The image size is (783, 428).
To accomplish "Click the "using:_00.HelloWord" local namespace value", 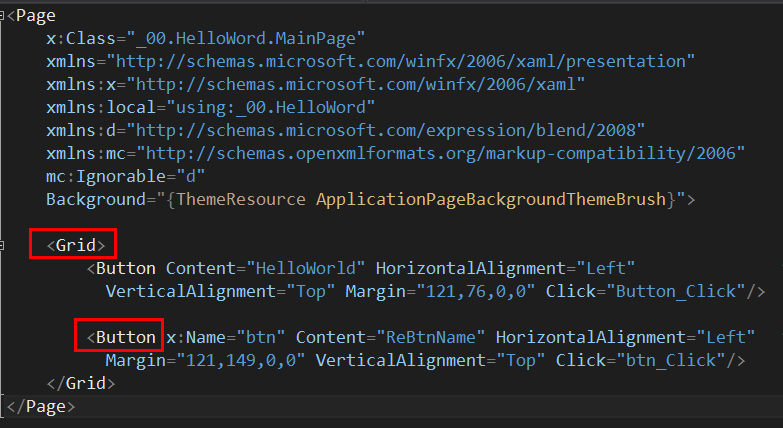I will click(x=271, y=107).
